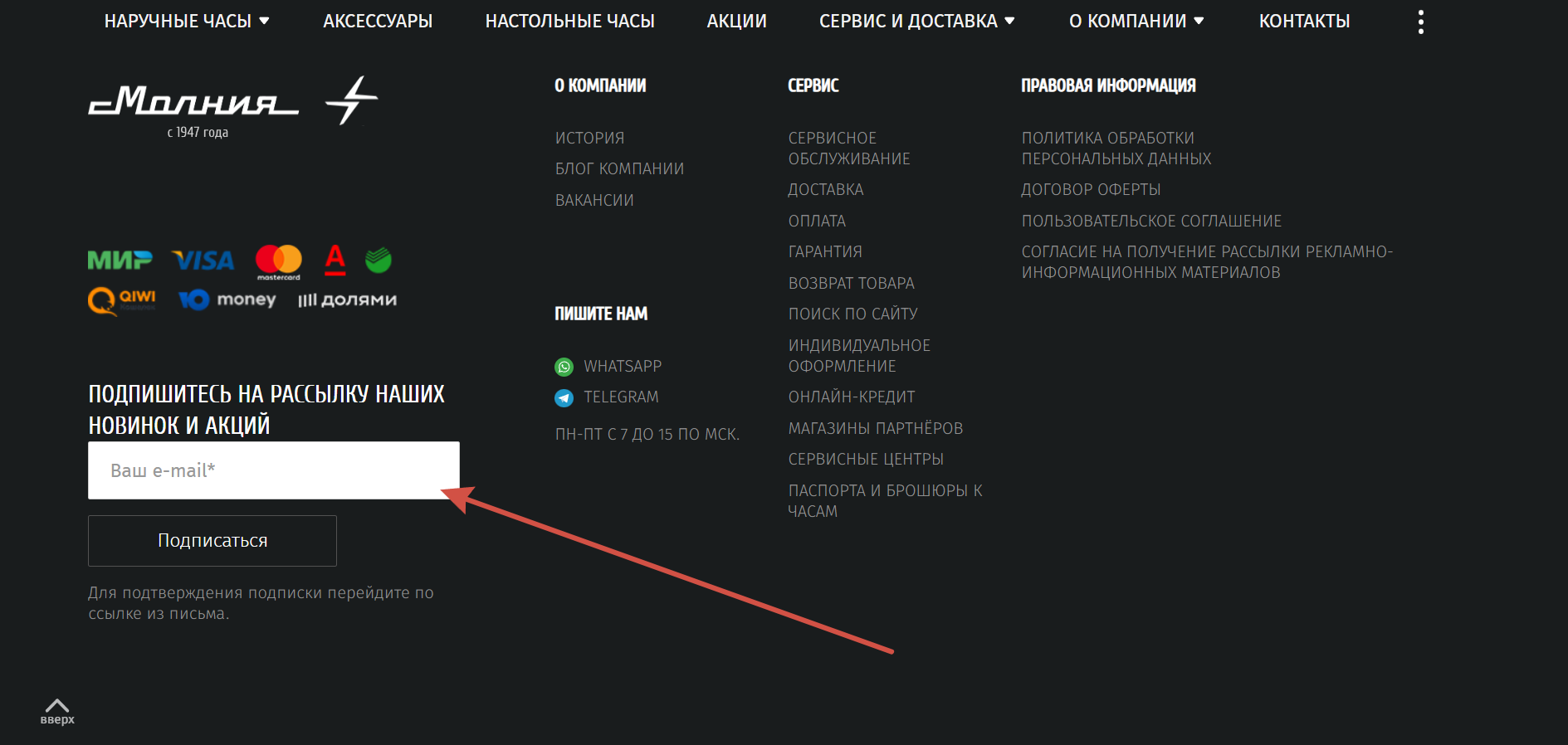This screenshot has height=745, width=1568.
Task: Open the Telegram text link
Action: 621,397
